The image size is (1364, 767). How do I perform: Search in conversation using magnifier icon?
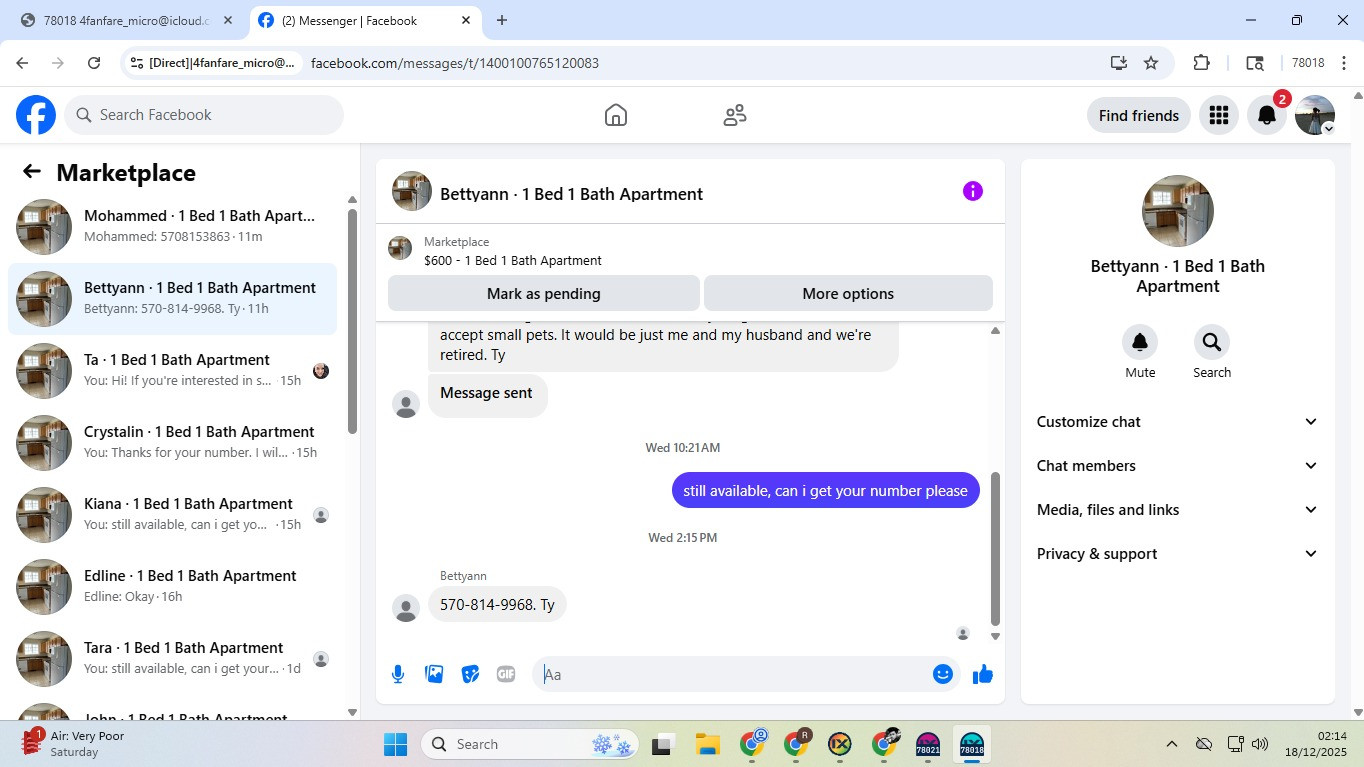tap(1212, 342)
